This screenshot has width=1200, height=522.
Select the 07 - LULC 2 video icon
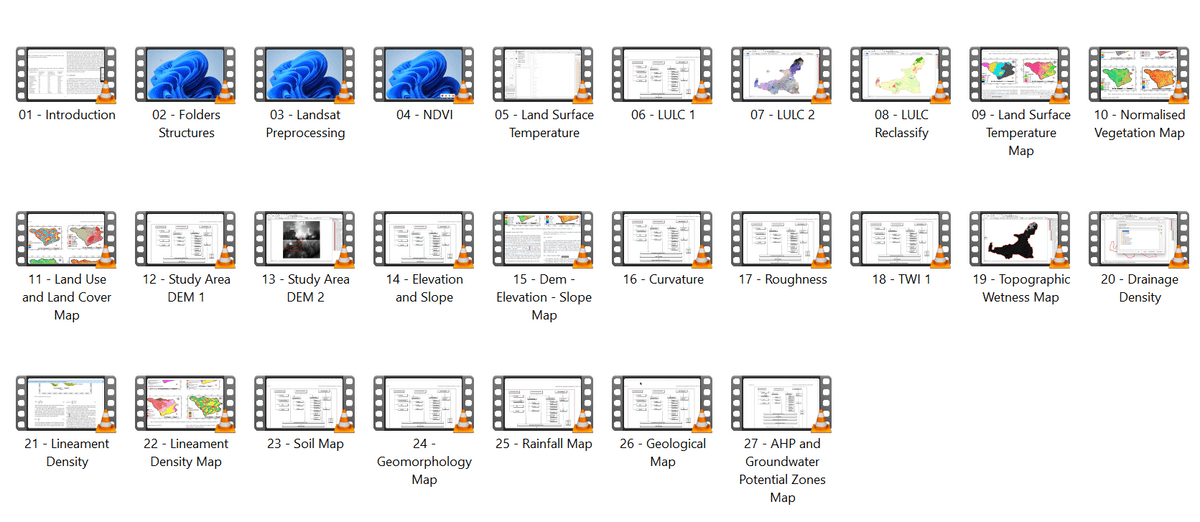(x=782, y=75)
